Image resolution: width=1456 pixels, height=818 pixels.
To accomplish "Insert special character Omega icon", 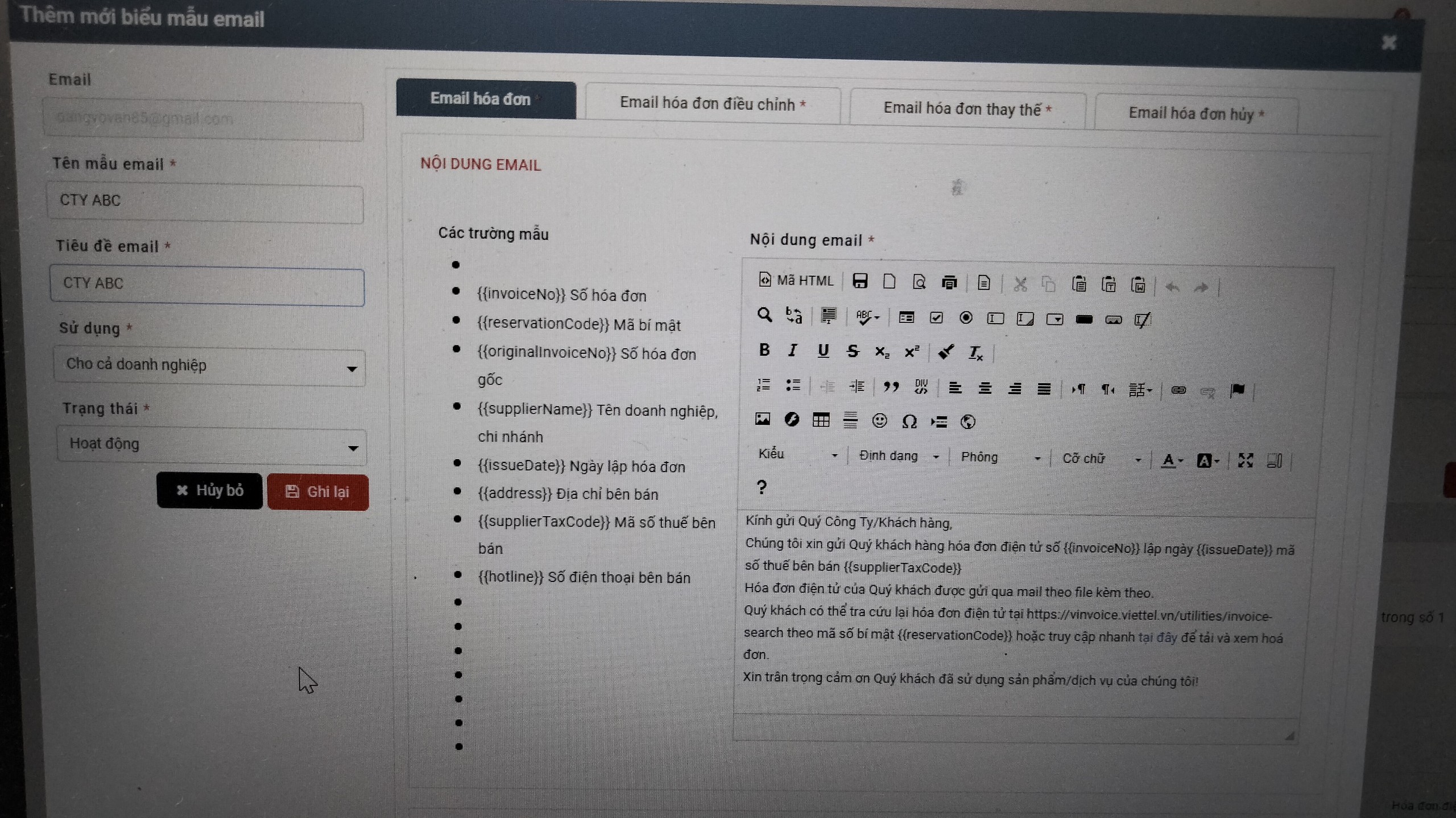I will 909,422.
